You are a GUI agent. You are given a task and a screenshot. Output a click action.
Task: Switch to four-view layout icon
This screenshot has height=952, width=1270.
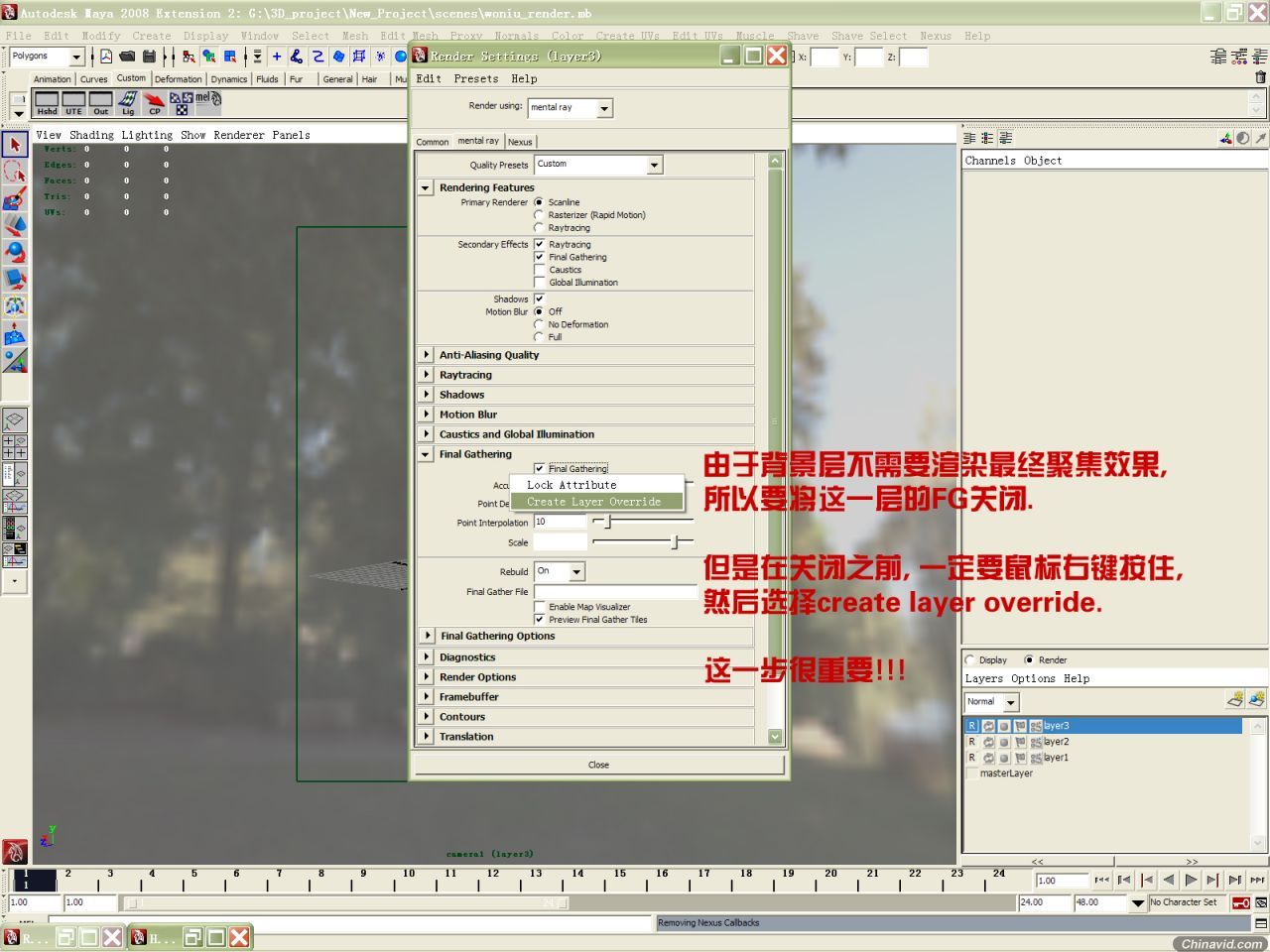pos(15,447)
